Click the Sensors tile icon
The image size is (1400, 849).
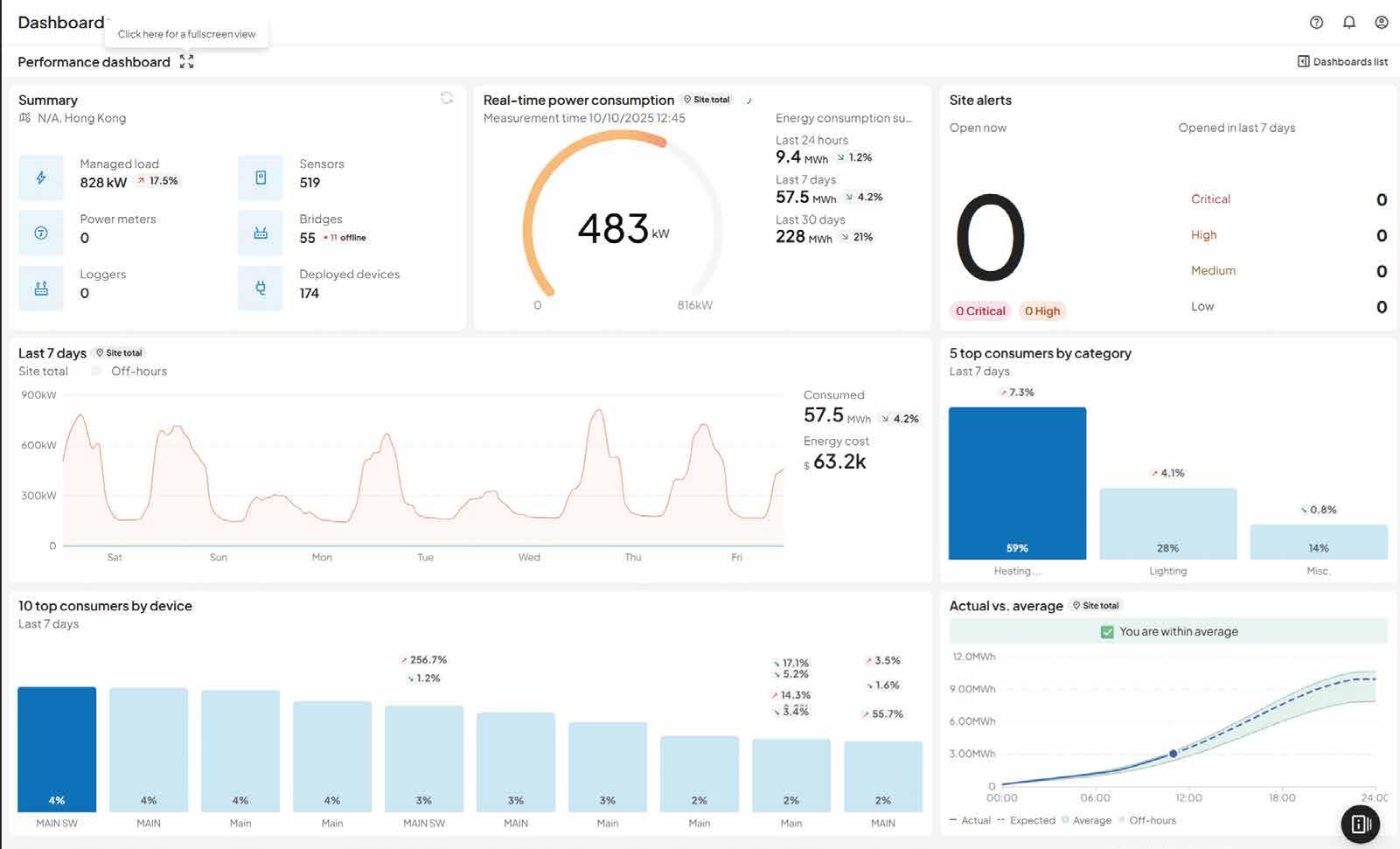click(x=261, y=177)
